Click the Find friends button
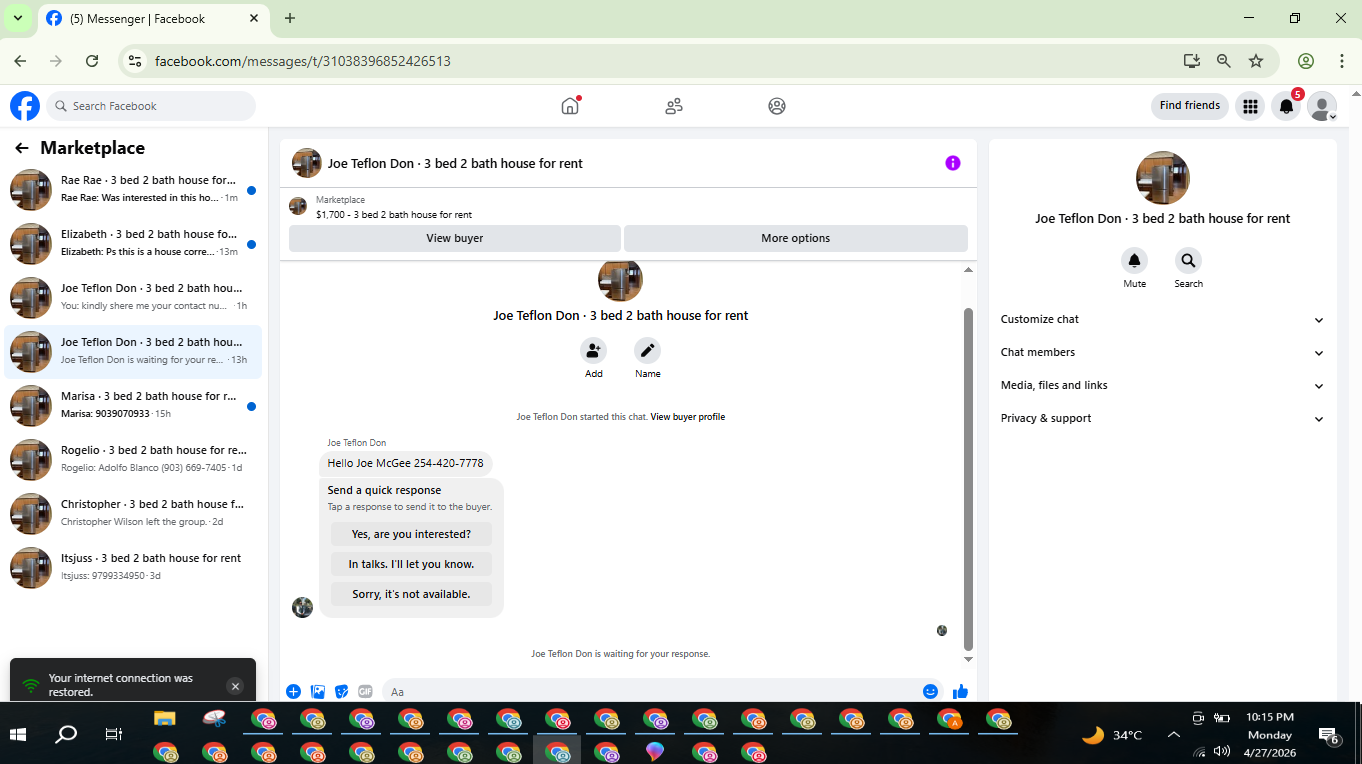Viewport: 1362px width, 764px height. (x=1190, y=106)
